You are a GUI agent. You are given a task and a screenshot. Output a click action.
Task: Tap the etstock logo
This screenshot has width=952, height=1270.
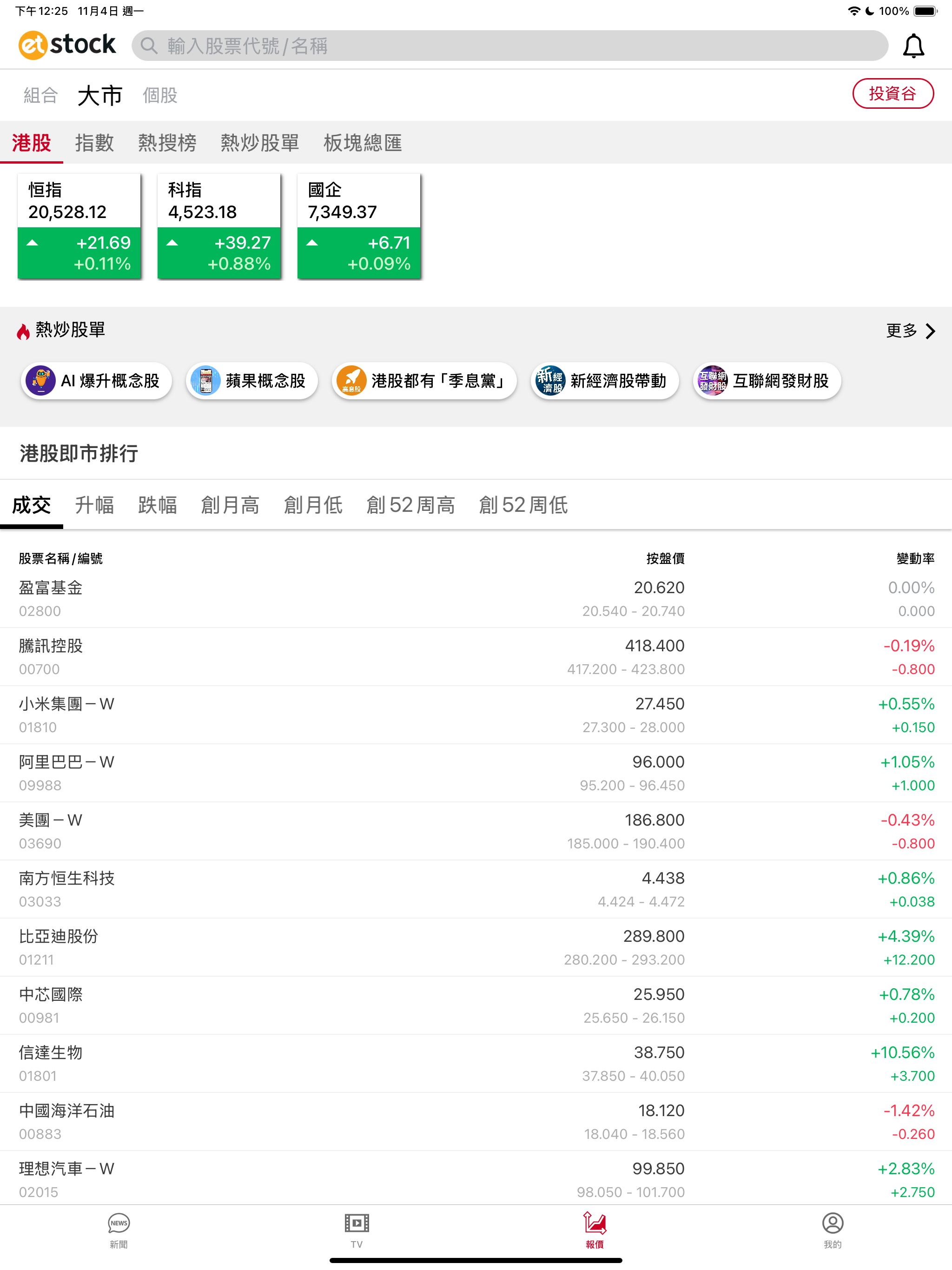[67, 45]
